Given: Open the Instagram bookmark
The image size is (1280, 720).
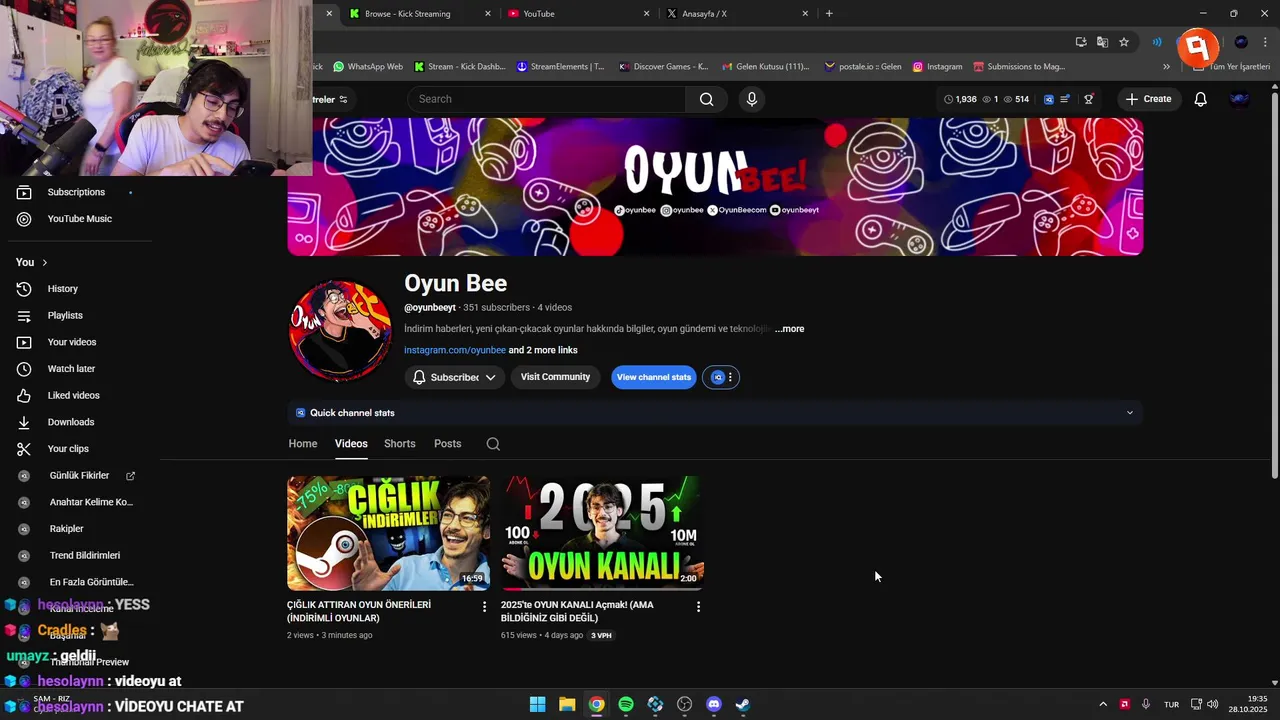Looking at the screenshot, I should pyautogui.click(x=937, y=67).
